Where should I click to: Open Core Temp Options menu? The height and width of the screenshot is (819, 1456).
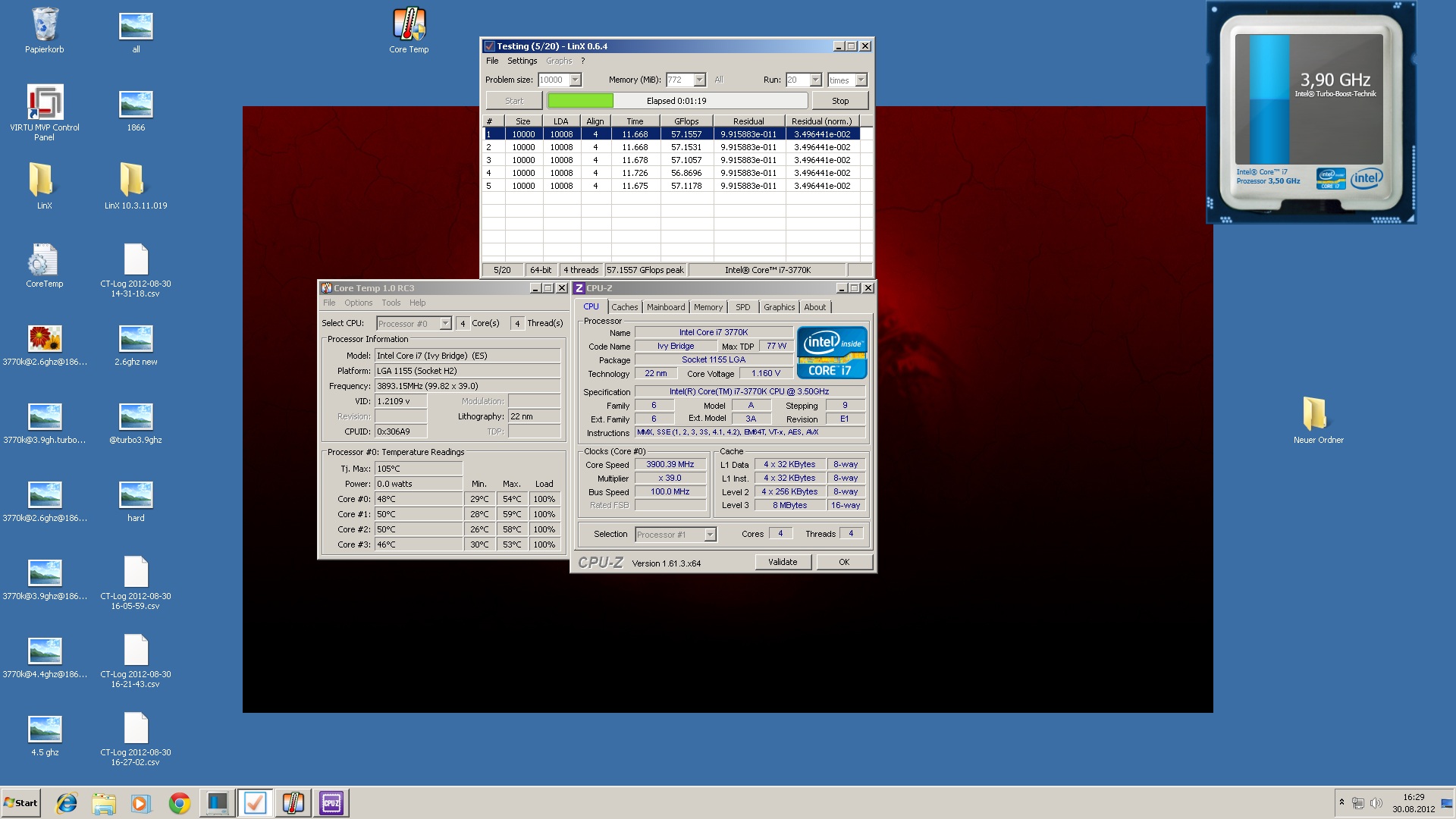tap(358, 303)
